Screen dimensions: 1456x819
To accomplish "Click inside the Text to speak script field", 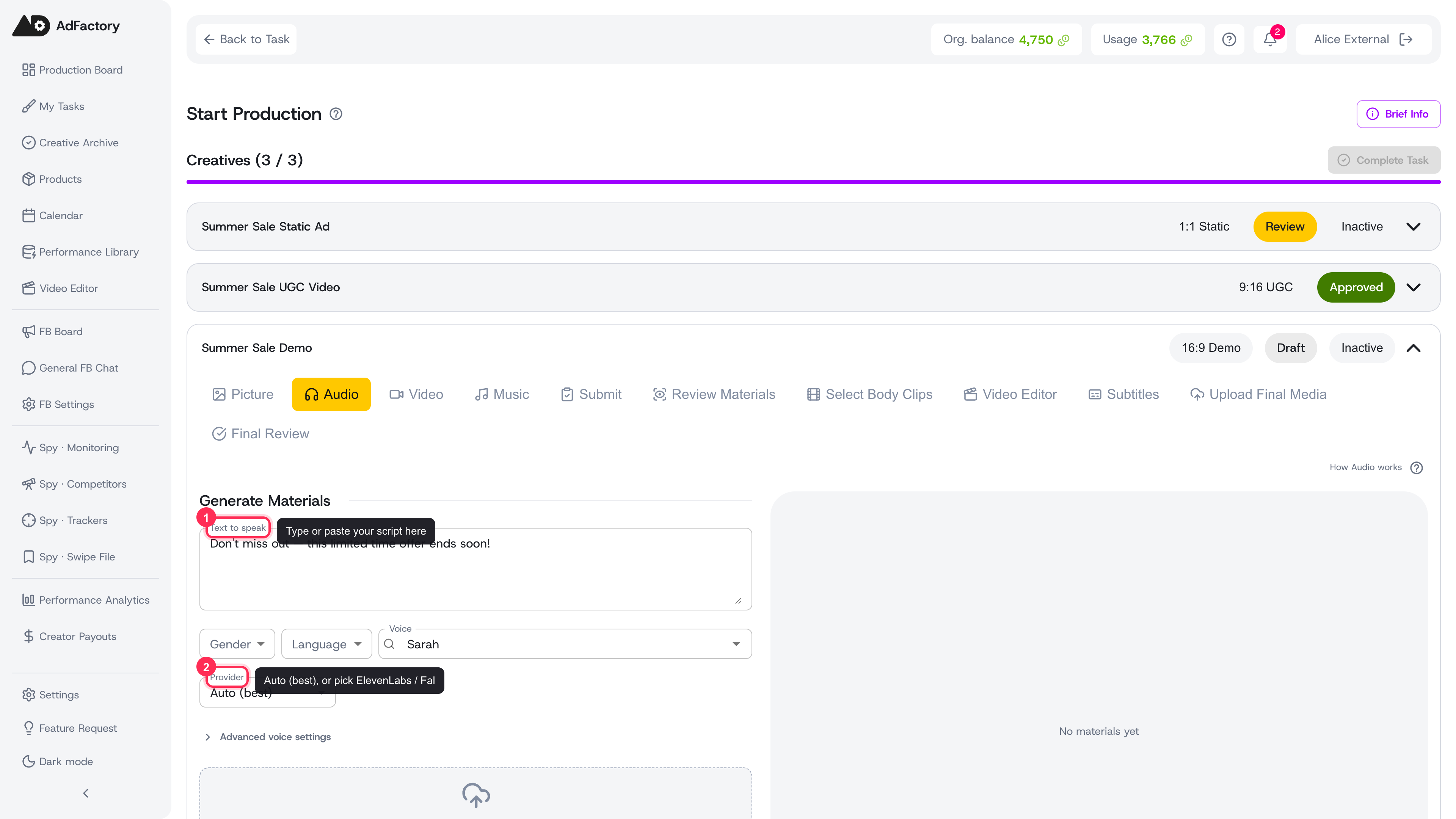I will [x=475, y=571].
